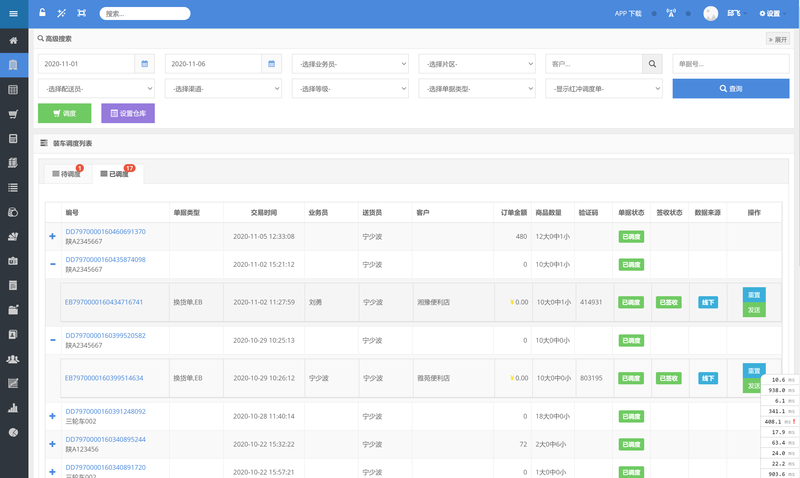Click the purple 设置仓库 button
The height and width of the screenshot is (478, 800).
128,113
